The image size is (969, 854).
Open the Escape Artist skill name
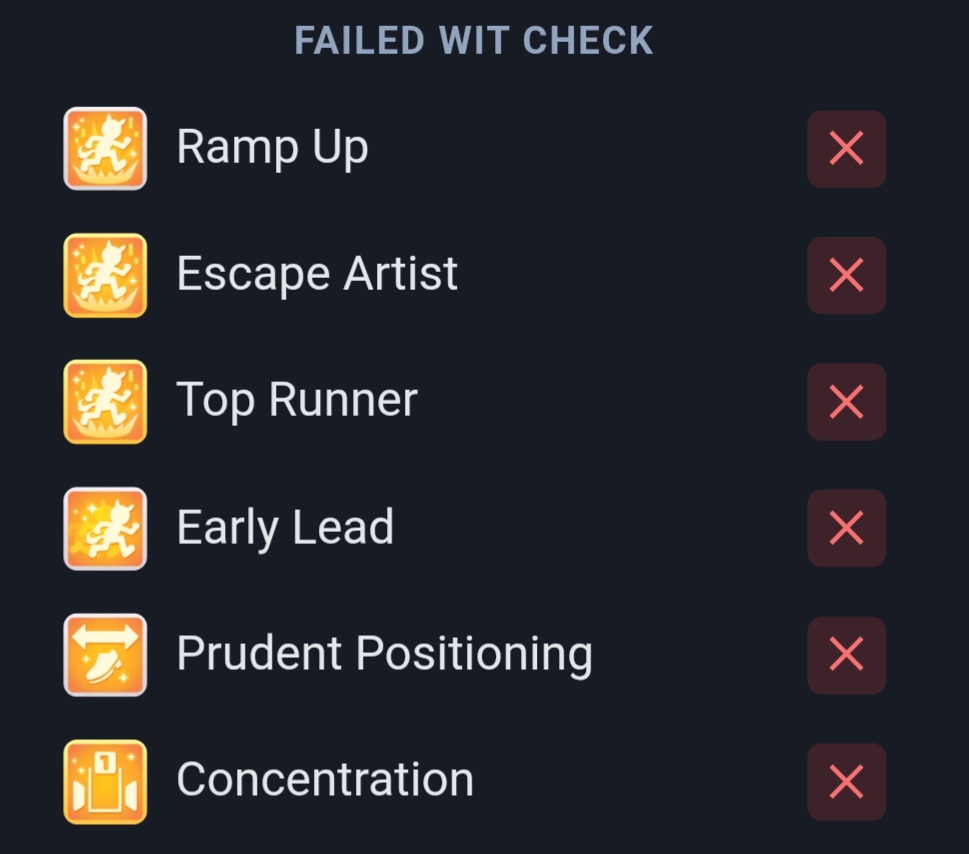317,274
